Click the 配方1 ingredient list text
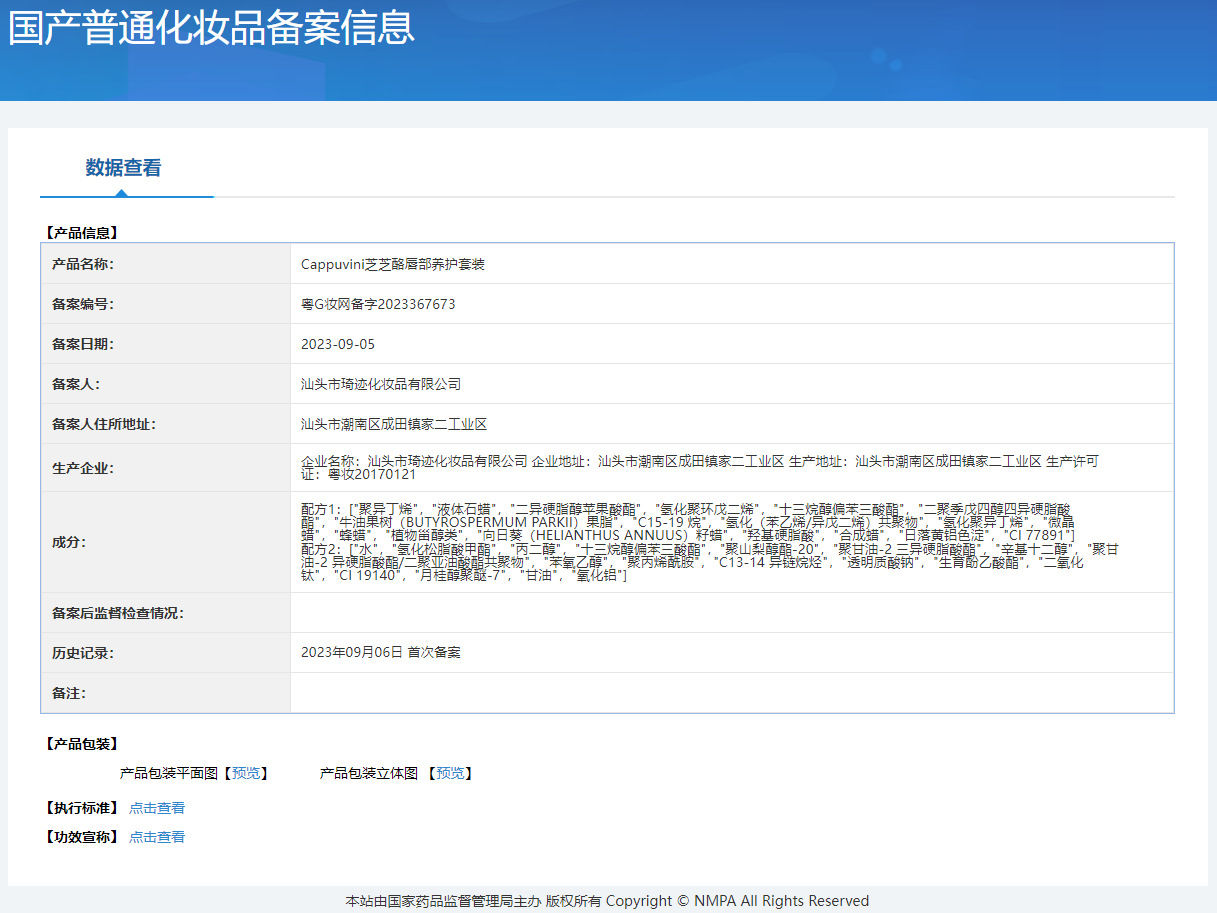 pos(688,522)
